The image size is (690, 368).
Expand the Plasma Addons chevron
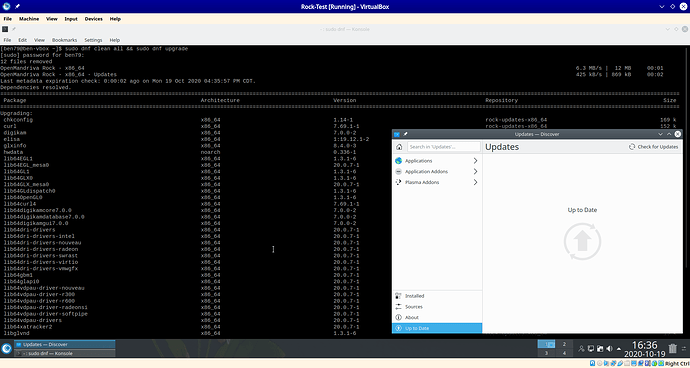(x=475, y=182)
